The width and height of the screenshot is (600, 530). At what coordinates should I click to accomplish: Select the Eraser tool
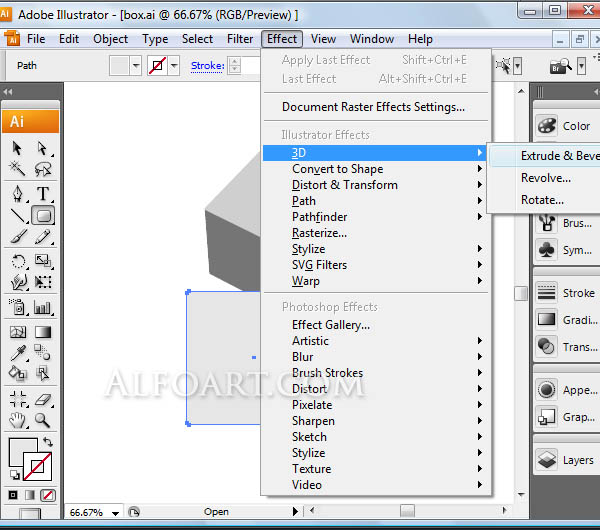tap(43, 400)
